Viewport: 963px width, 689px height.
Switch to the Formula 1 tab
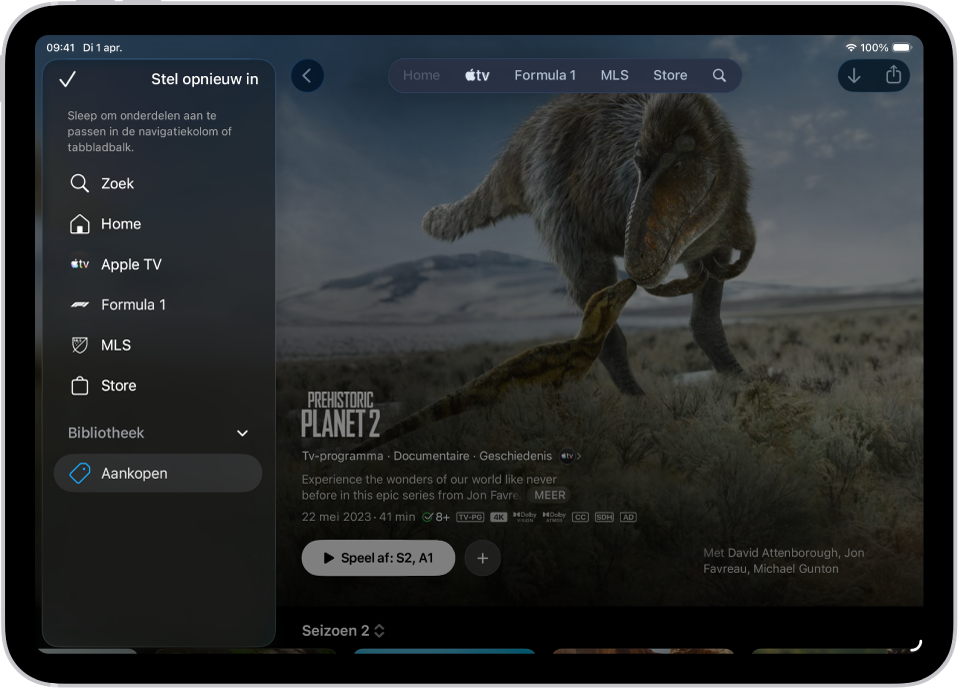545,76
